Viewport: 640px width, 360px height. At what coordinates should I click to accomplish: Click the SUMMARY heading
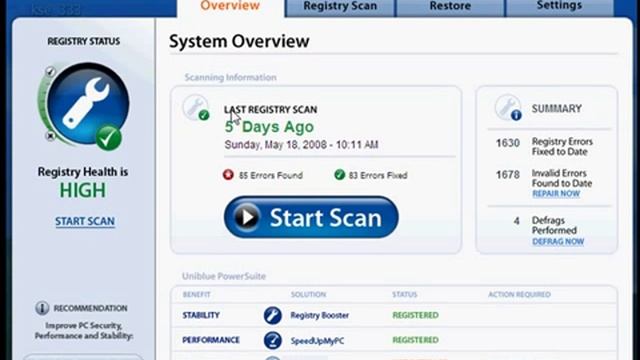(557, 109)
